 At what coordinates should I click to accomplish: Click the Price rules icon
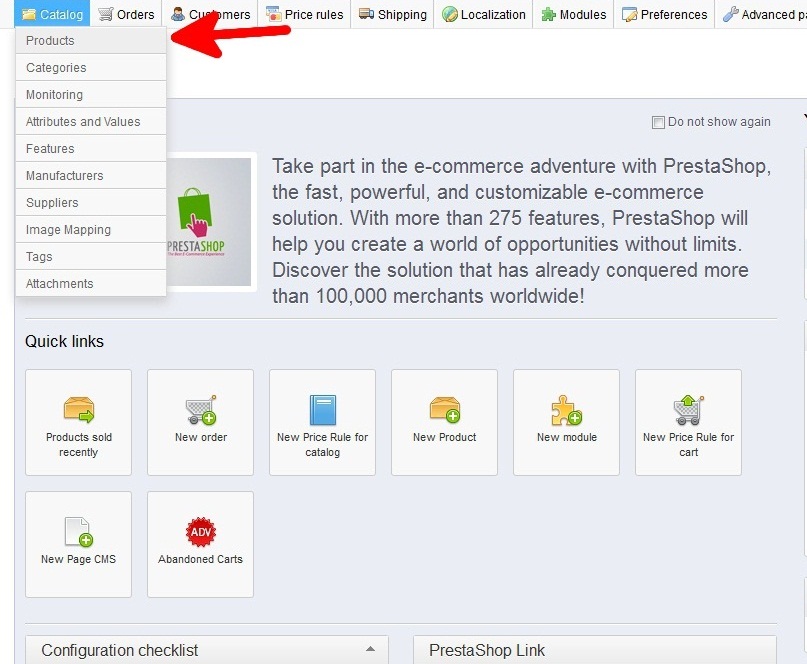tap(274, 14)
